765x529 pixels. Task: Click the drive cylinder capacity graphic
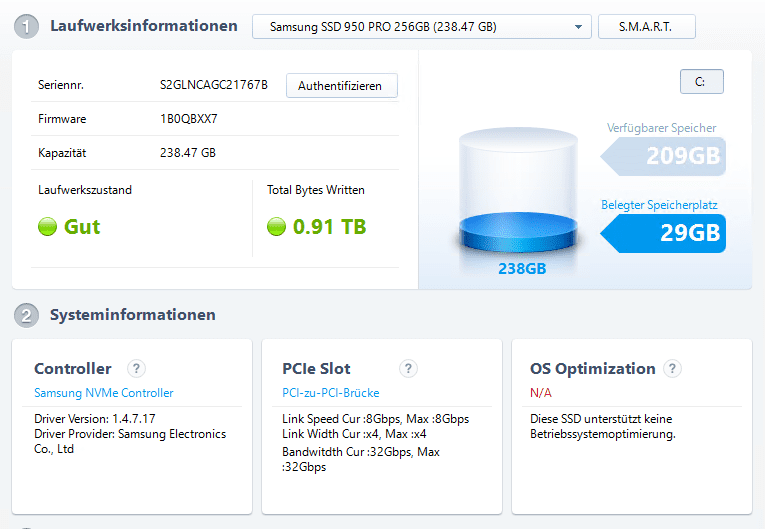pyautogui.click(x=518, y=190)
